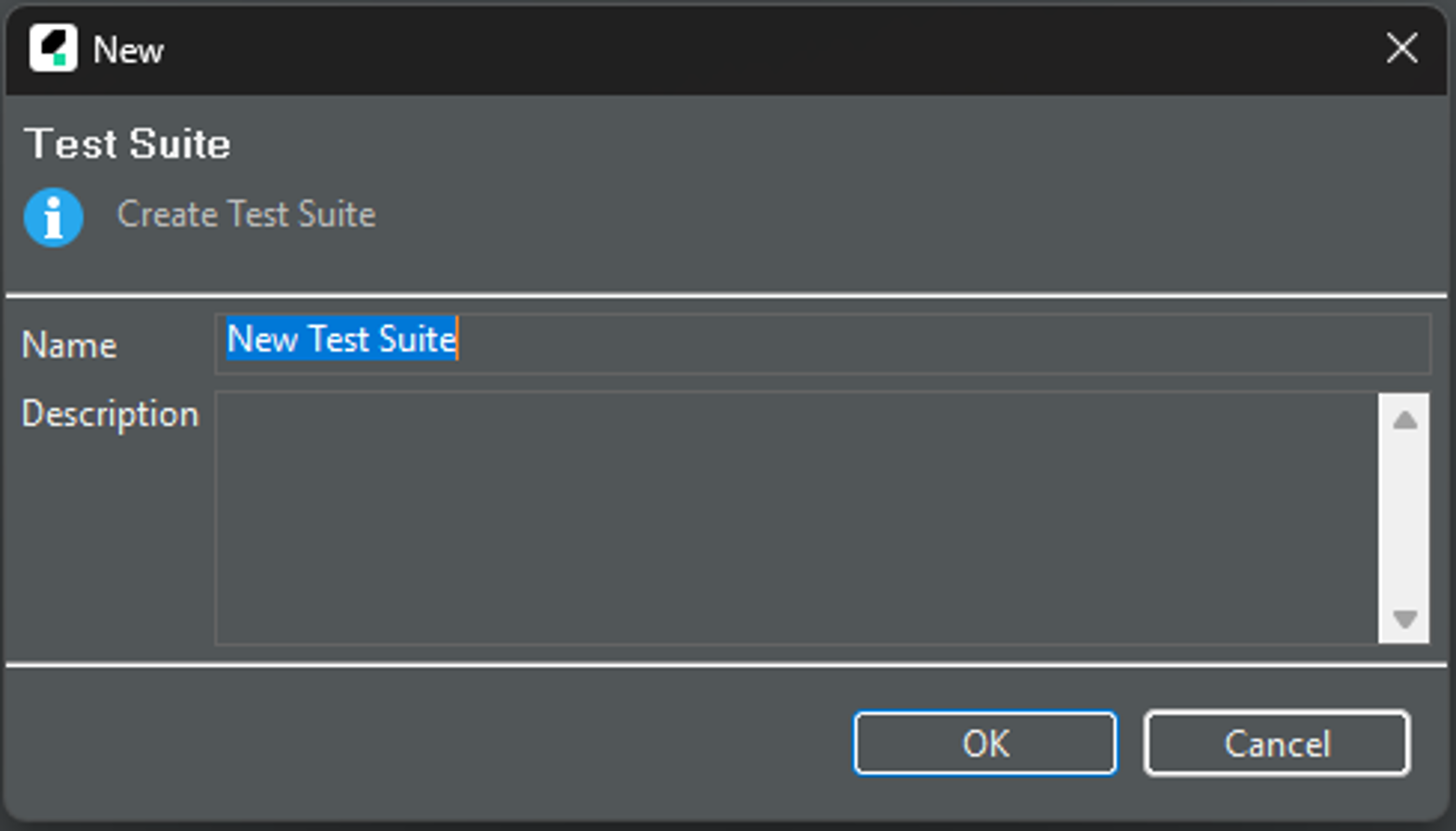Click the blue information icon
Screen dimensions: 1456x831
pyautogui.click(x=54, y=218)
